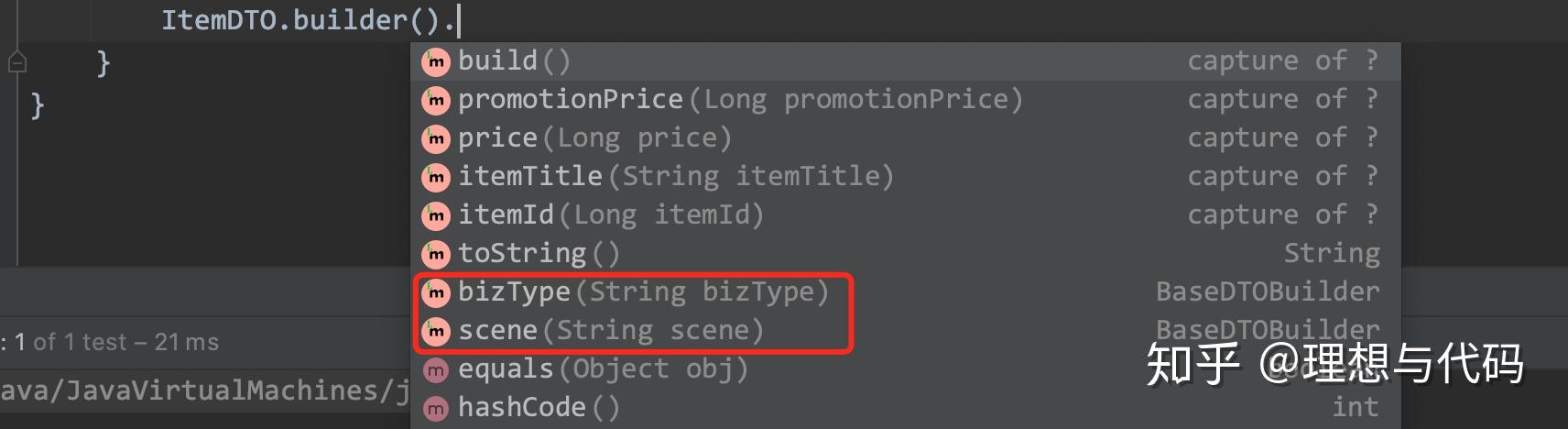Click grayed method icon beside hashCode

coord(435,408)
